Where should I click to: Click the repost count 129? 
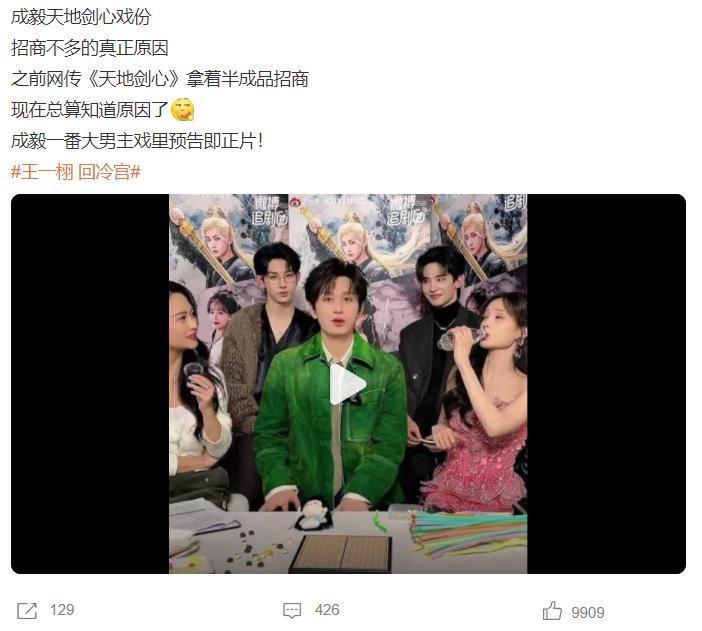[x=62, y=610]
